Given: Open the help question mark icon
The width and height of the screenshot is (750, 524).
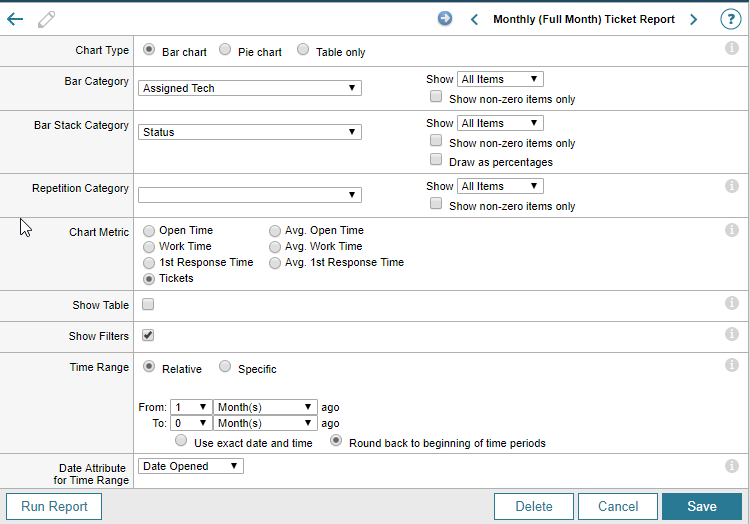Looking at the screenshot, I should [x=730, y=19].
